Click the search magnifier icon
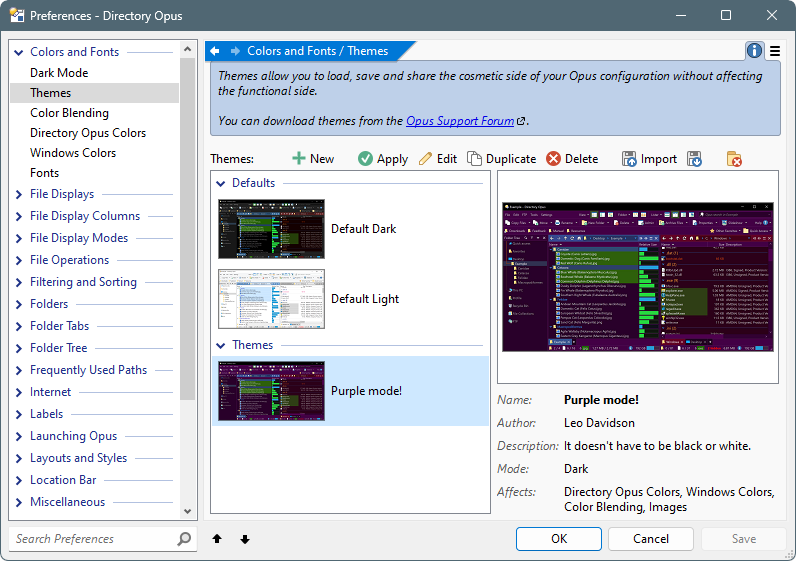This screenshot has height=561, width=796. coord(184,539)
